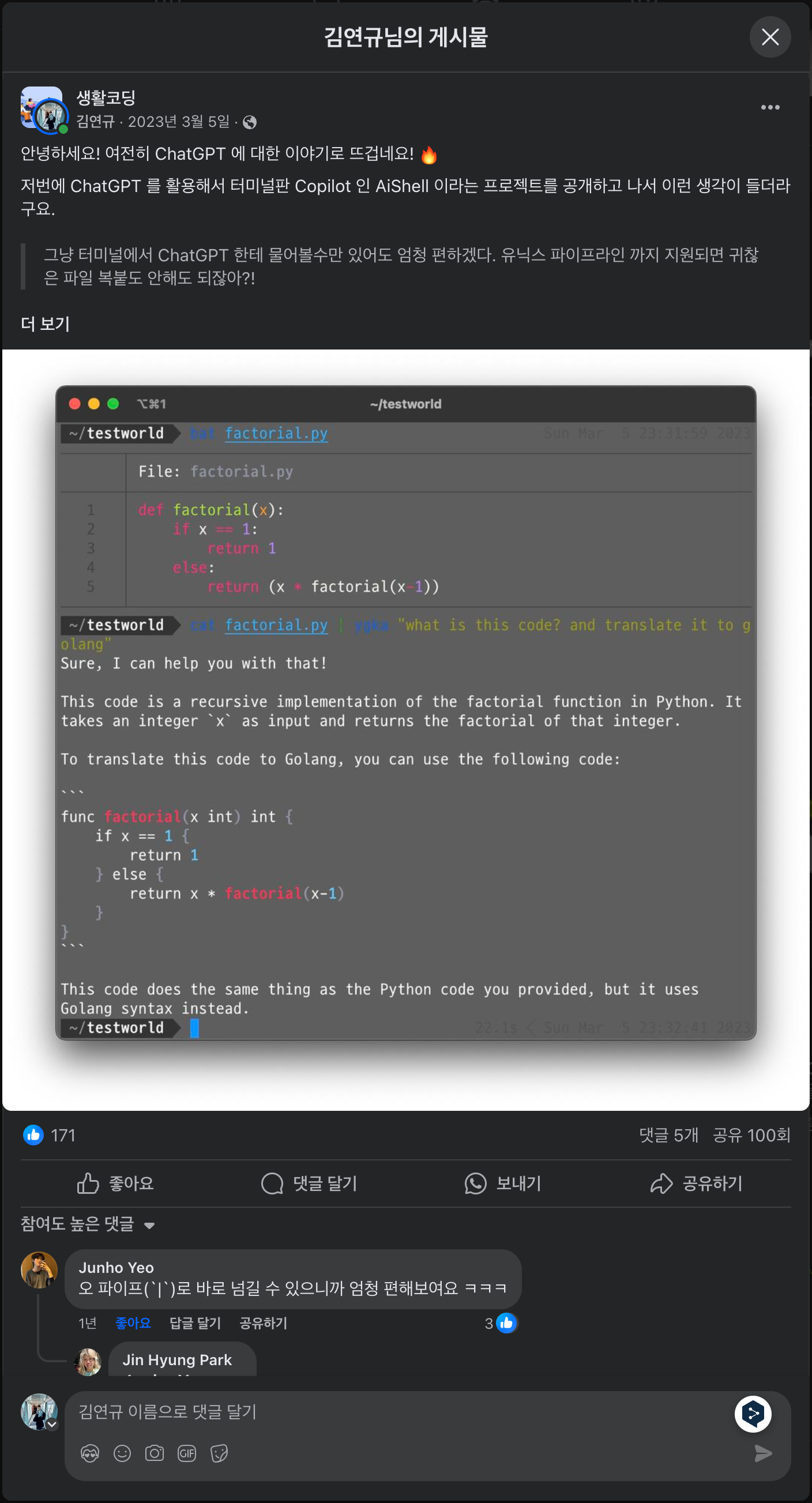The image size is (812, 1503).
Task: Toggle 좋아요 on Junho Yeo's comment
Action: 133,1323
